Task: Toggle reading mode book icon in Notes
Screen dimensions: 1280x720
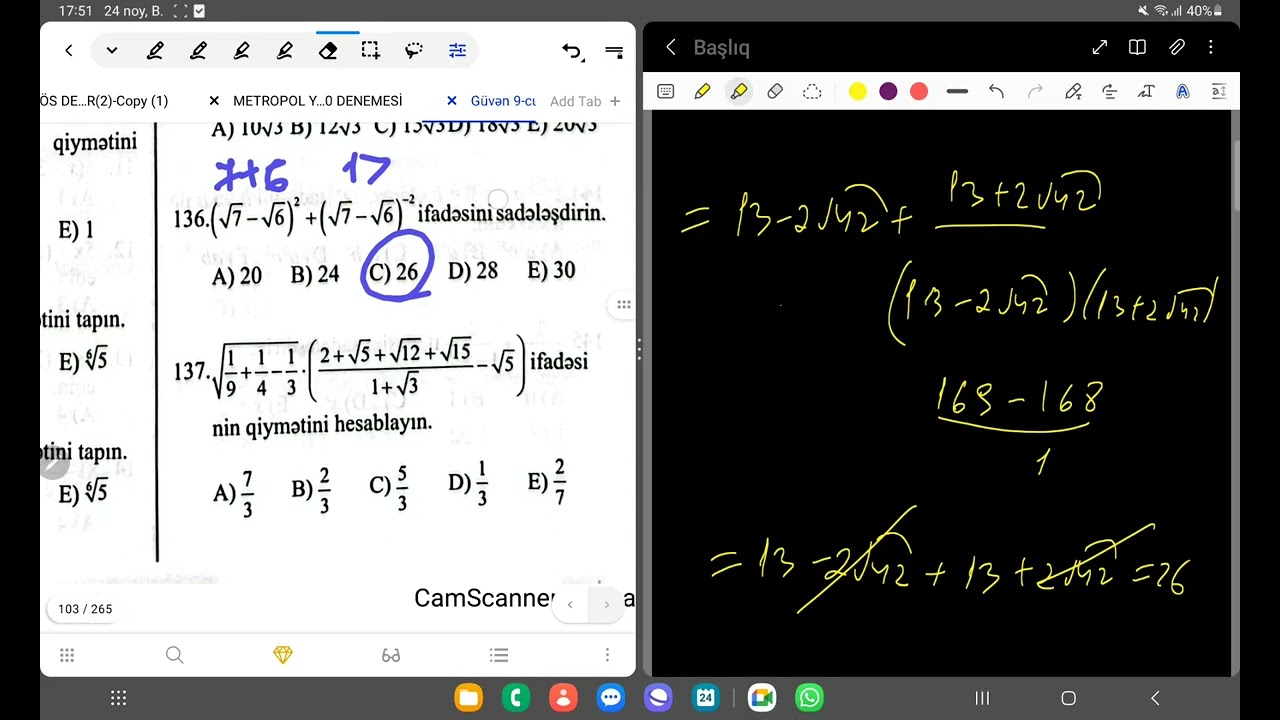Action: (x=1137, y=47)
